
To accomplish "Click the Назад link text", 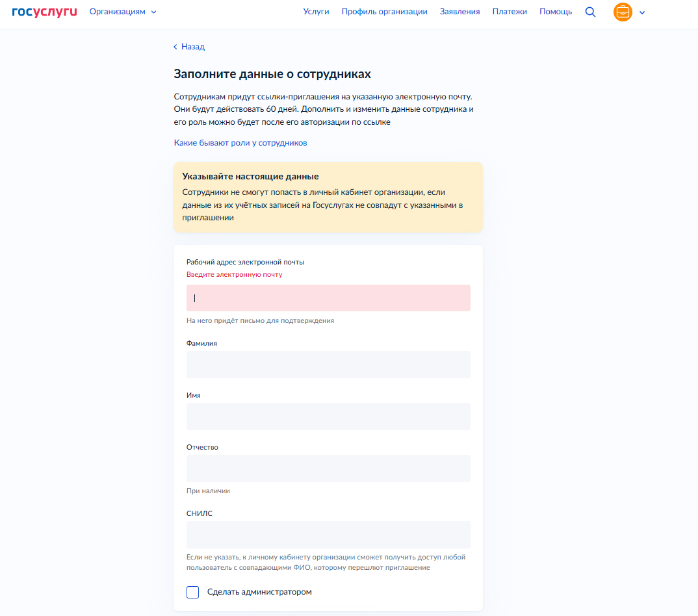I will (193, 47).
